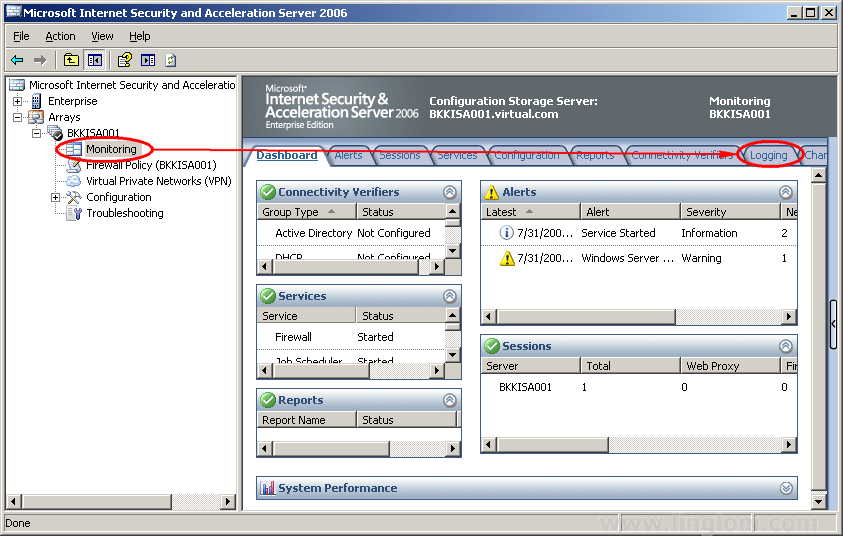Collapse the Services panel
The width and height of the screenshot is (843, 536).
[x=450, y=296]
